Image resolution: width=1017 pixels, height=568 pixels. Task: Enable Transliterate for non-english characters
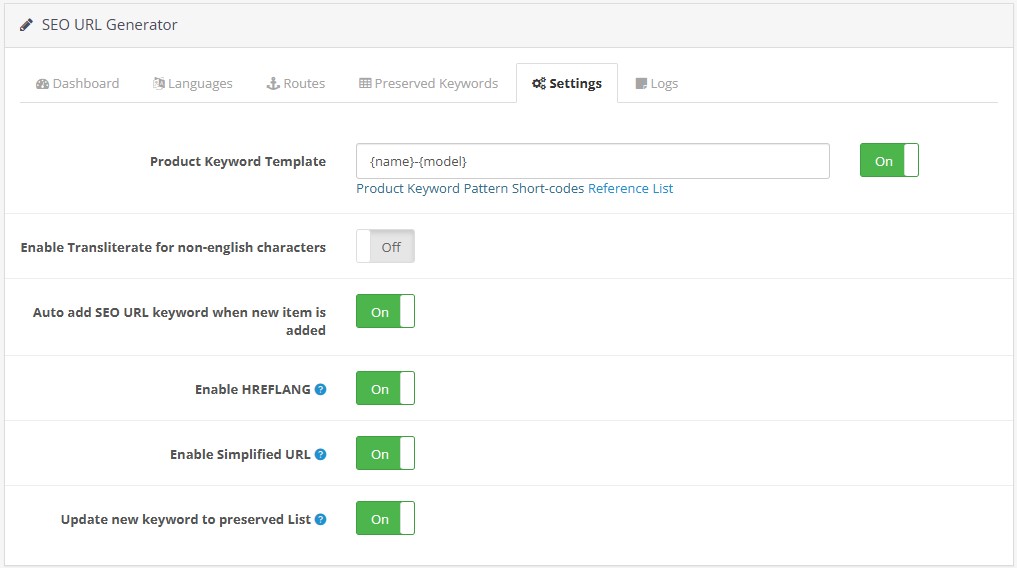pos(385,247)
